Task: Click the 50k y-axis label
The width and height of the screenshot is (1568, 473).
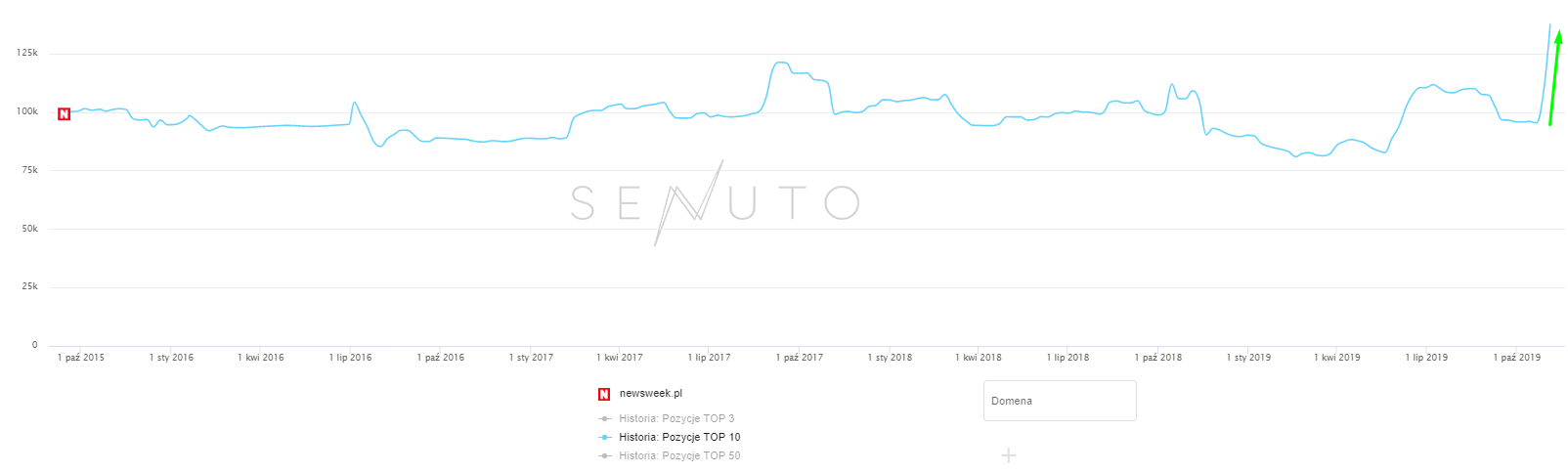Action: pyautogui.click(x=30, y=229)
